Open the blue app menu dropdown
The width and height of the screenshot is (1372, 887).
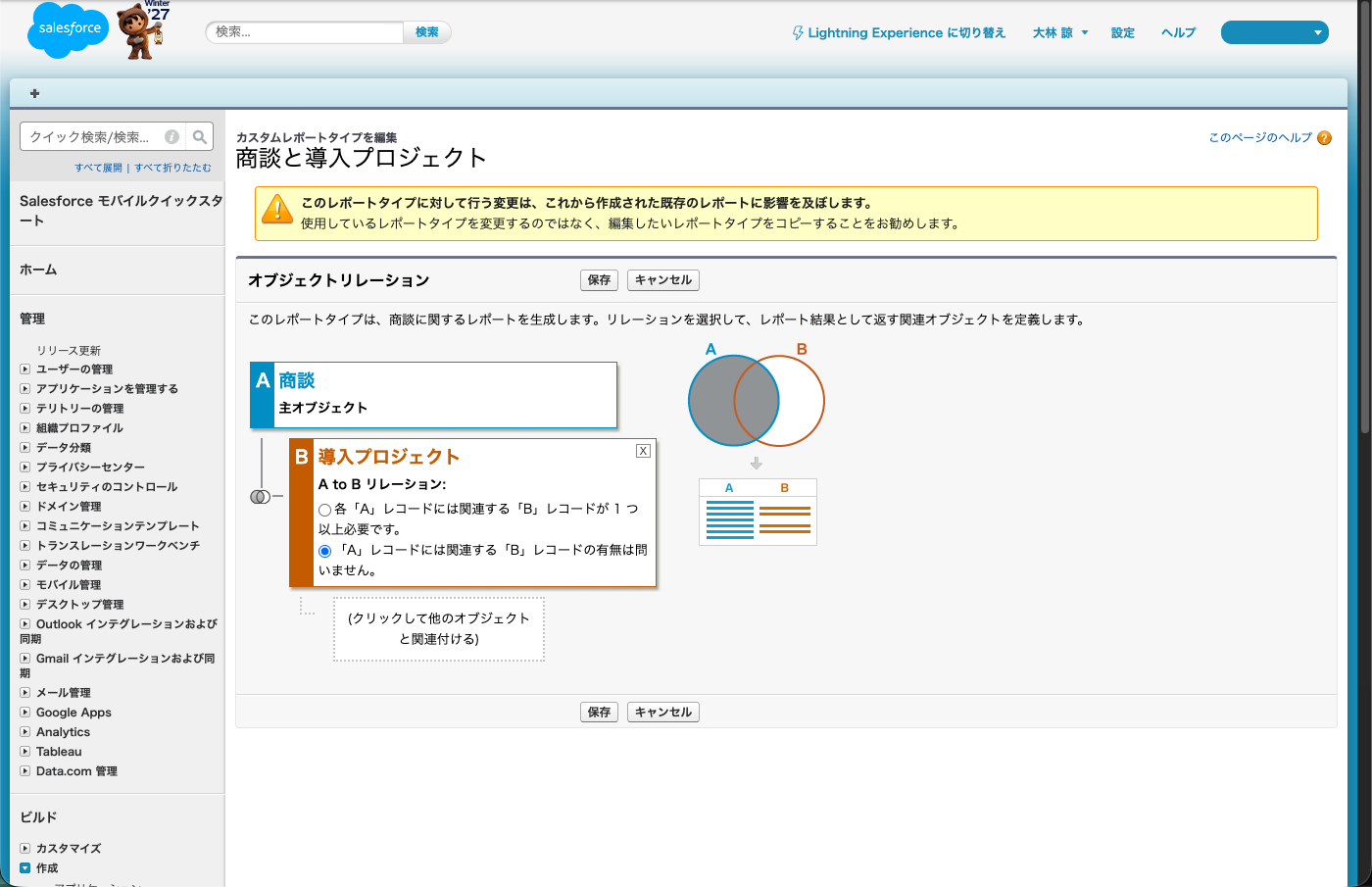coord(1274,32)
